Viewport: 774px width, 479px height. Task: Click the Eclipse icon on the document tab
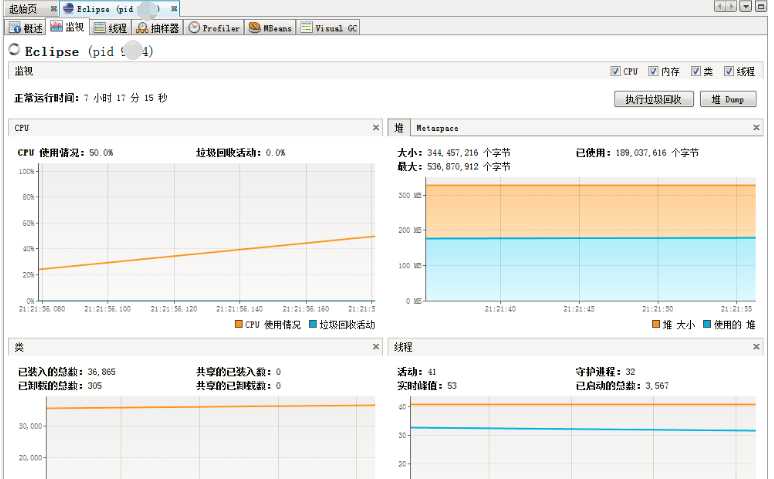point(69,8)
